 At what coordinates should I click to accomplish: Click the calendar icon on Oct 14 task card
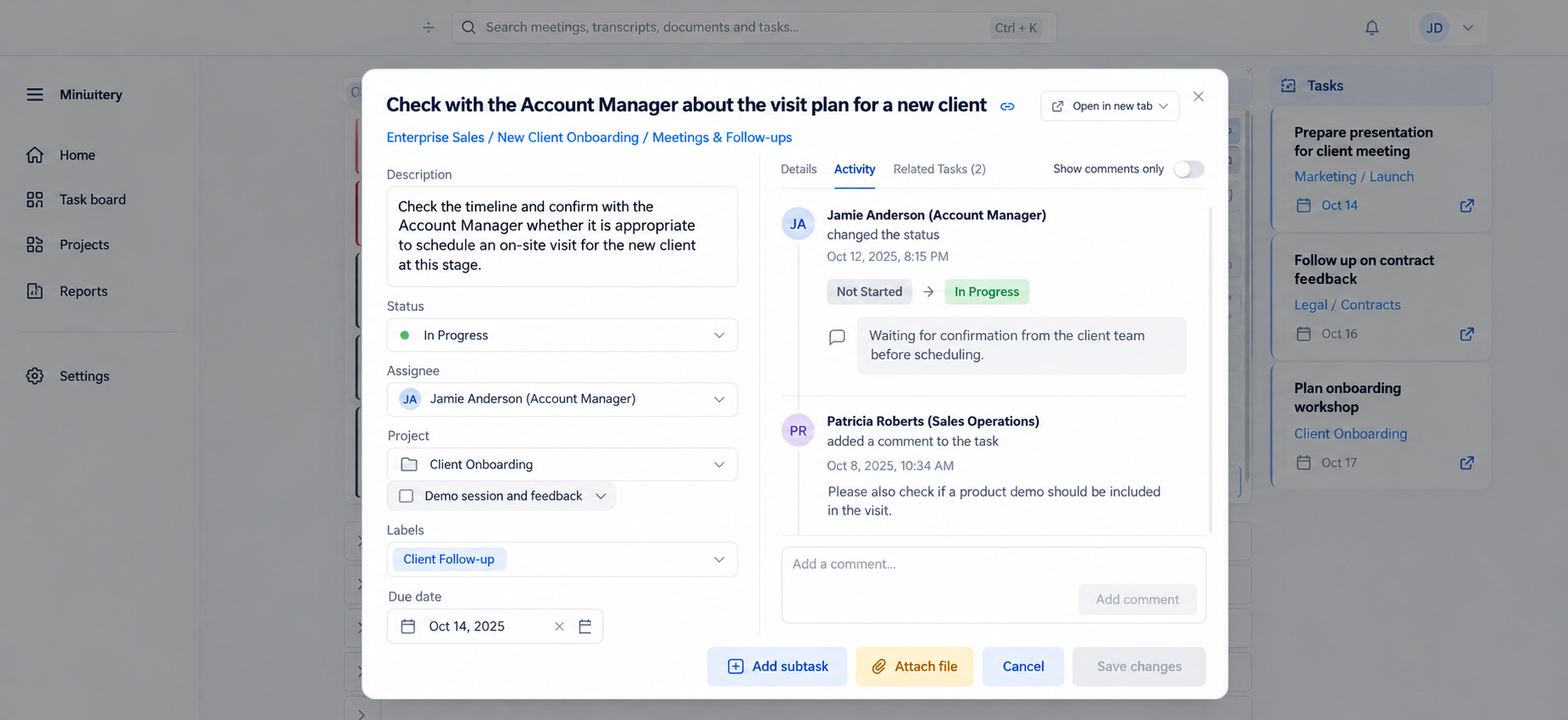(x=1304, y=205)
